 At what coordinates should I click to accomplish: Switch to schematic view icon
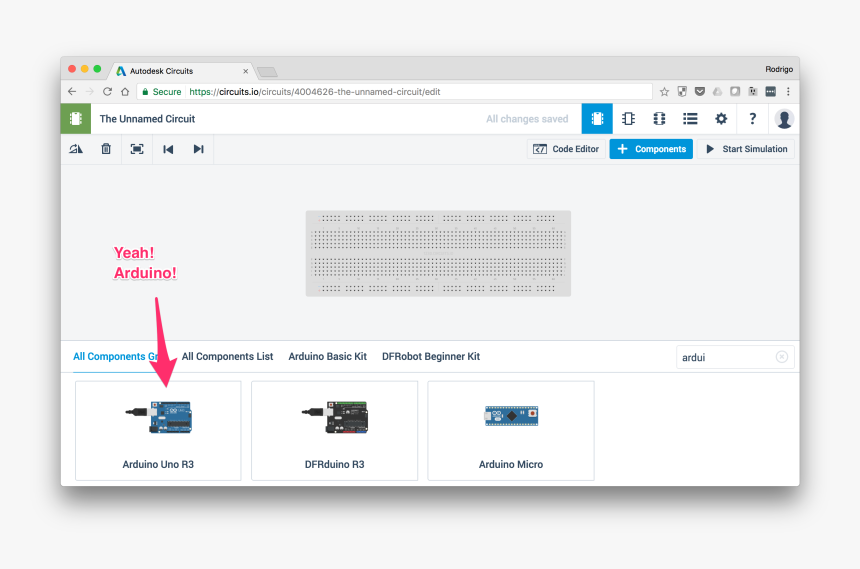(x=628, y=119)
